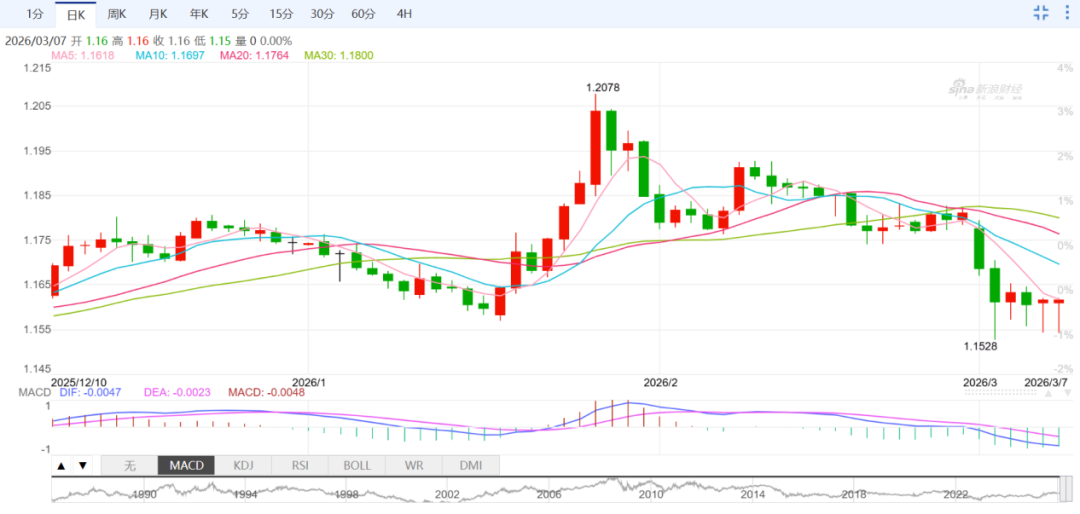Switch to the 周K weekly chart tab
The image size is (1080, 514).
click(117, 14)
